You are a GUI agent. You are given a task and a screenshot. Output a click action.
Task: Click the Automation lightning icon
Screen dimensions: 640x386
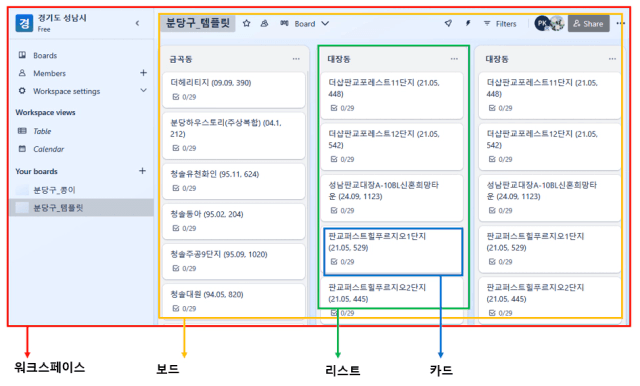468,23
